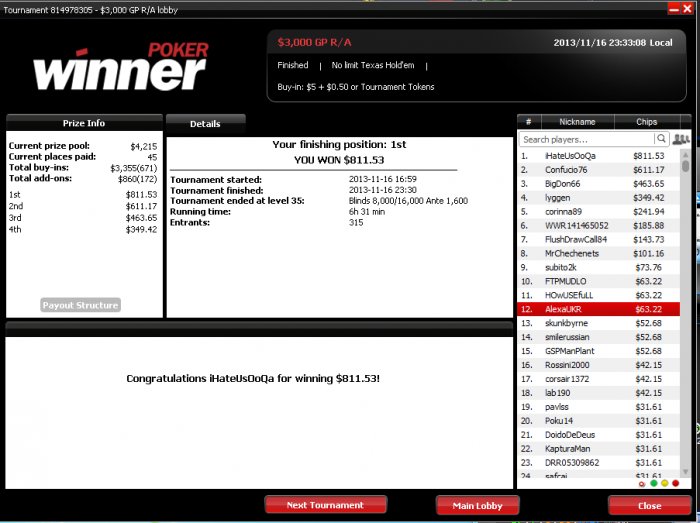Image resolution: width=700 pixels, height=523 pixels.
Task: Select player pavlss row
Action: pyautogui.click(x=599, y=407)
